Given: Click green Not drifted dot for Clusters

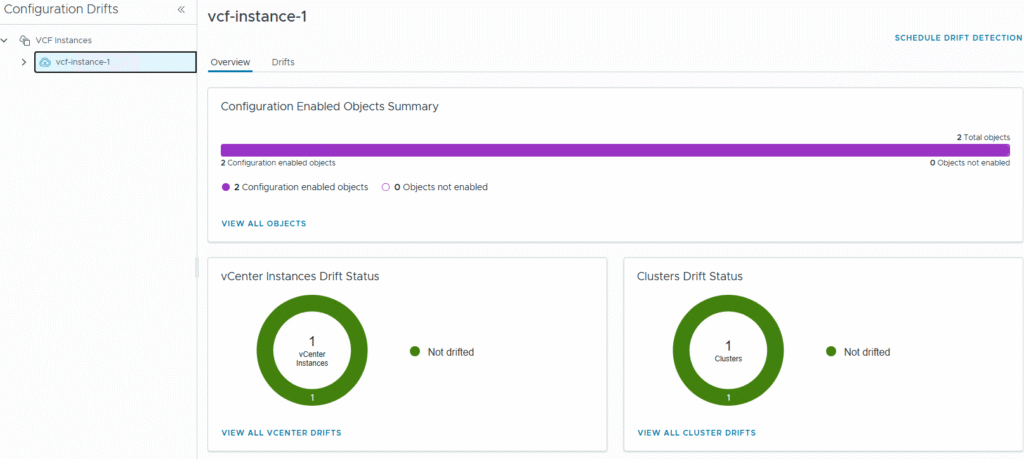Looking at the screenshot, I should pyautogui.click(x=831, y=352).
